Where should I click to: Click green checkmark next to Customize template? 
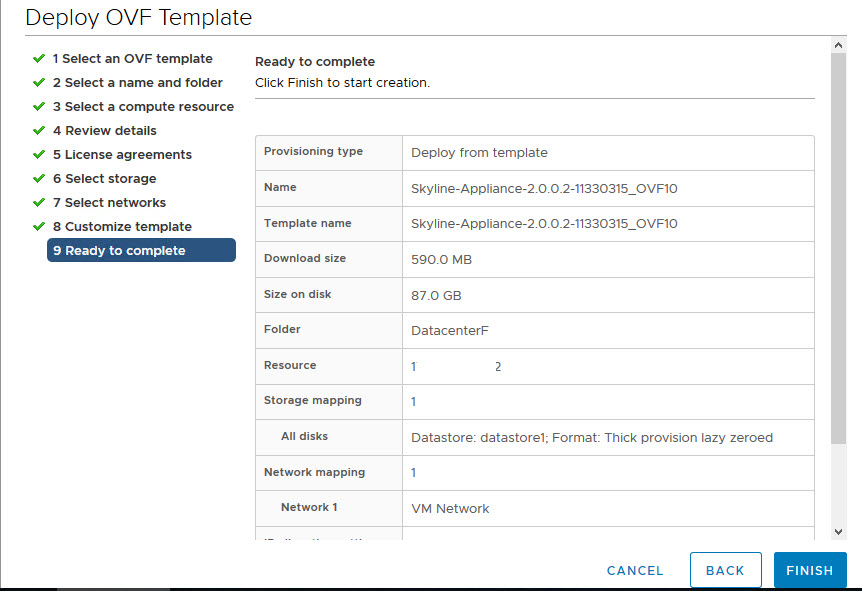pos(39,227)
